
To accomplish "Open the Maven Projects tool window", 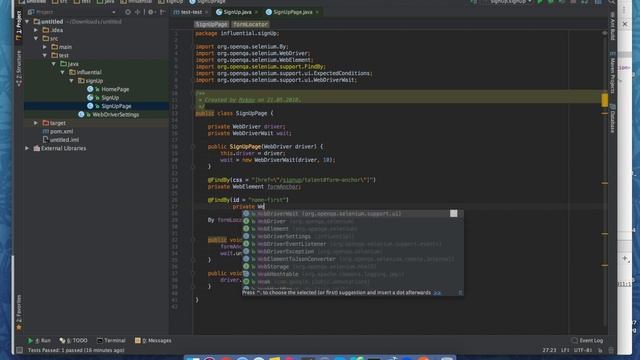I will tap(613, 73).
